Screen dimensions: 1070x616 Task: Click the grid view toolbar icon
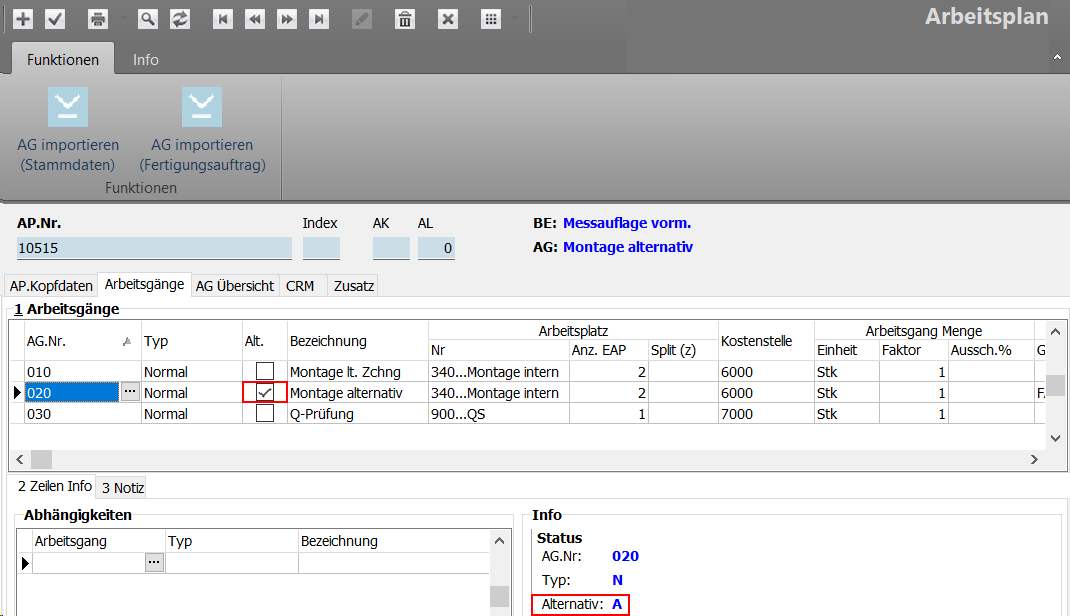click(491, 19)
